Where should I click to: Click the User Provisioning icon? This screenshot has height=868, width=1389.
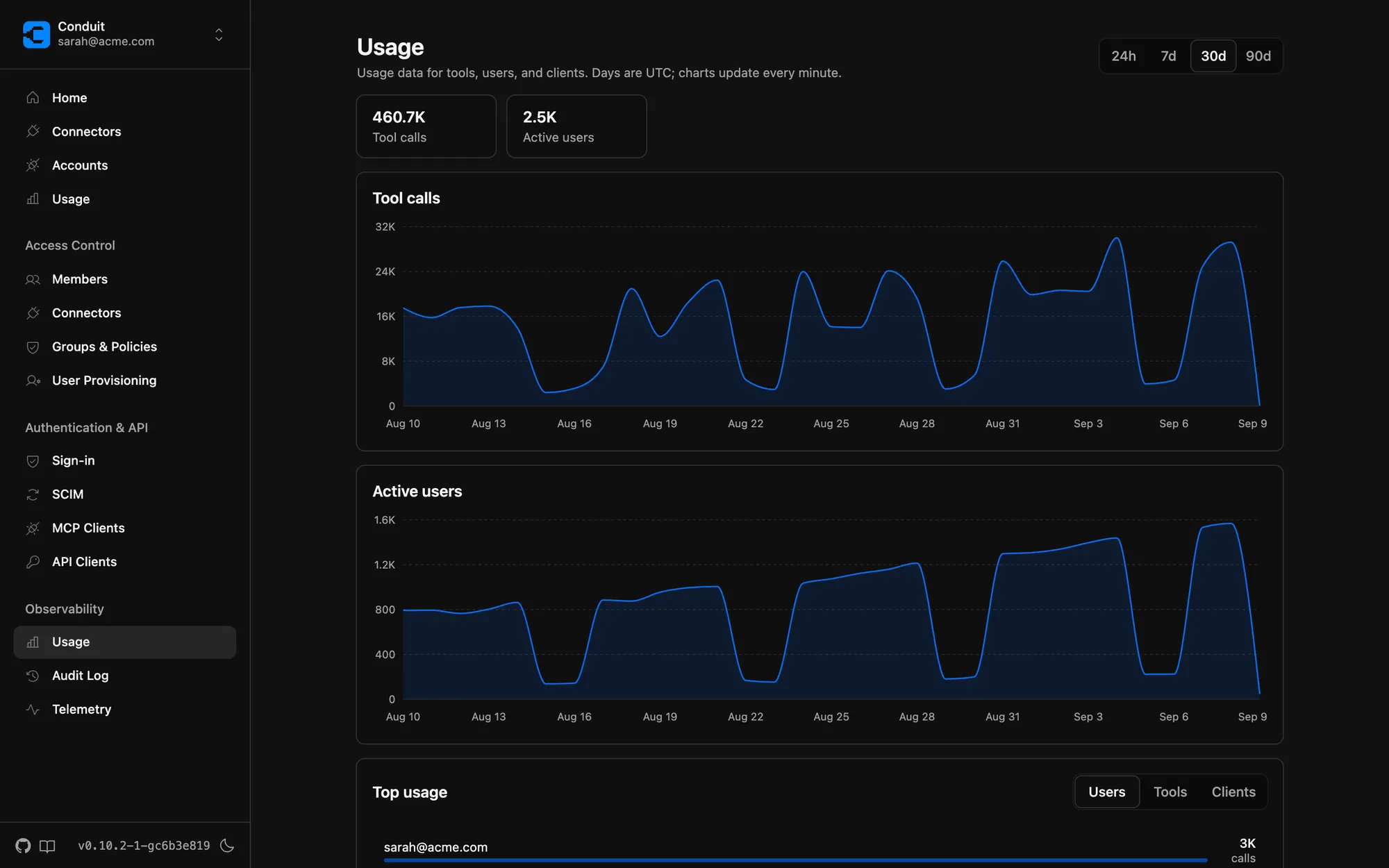pyautogui.click(x=33, y=381)
